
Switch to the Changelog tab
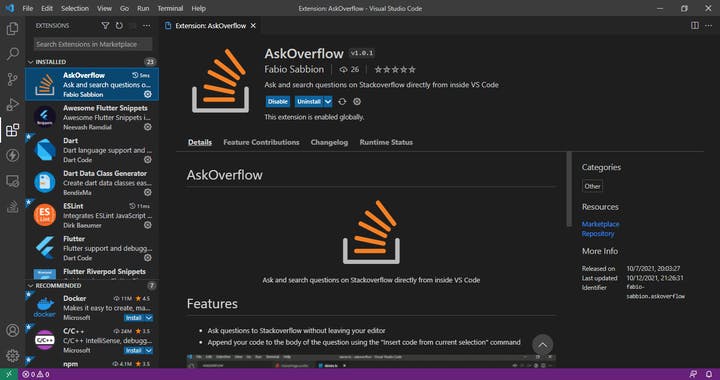pyautogui.click(x=329, y=142)
